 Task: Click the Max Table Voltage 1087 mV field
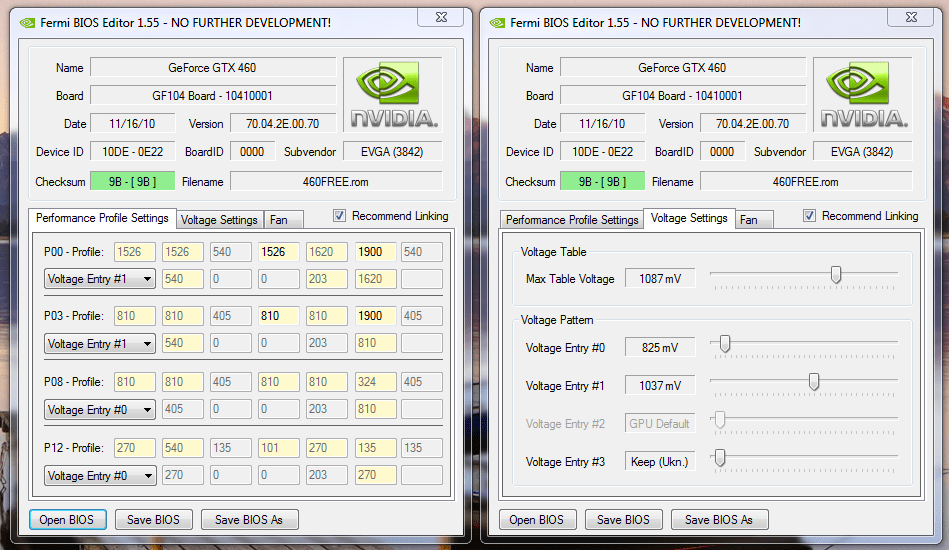click(x=660, y=279)
